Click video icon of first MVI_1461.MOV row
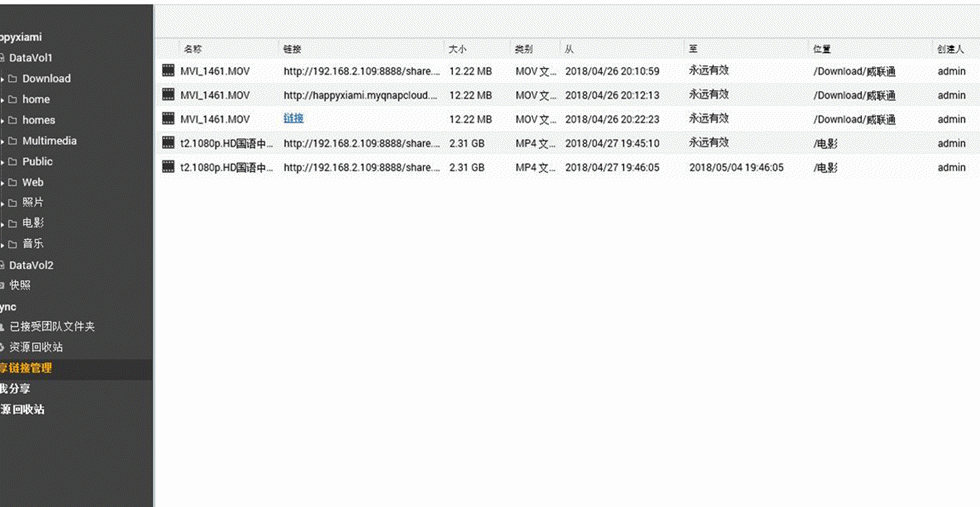This screenshot has width=980, height=507. 168,71
